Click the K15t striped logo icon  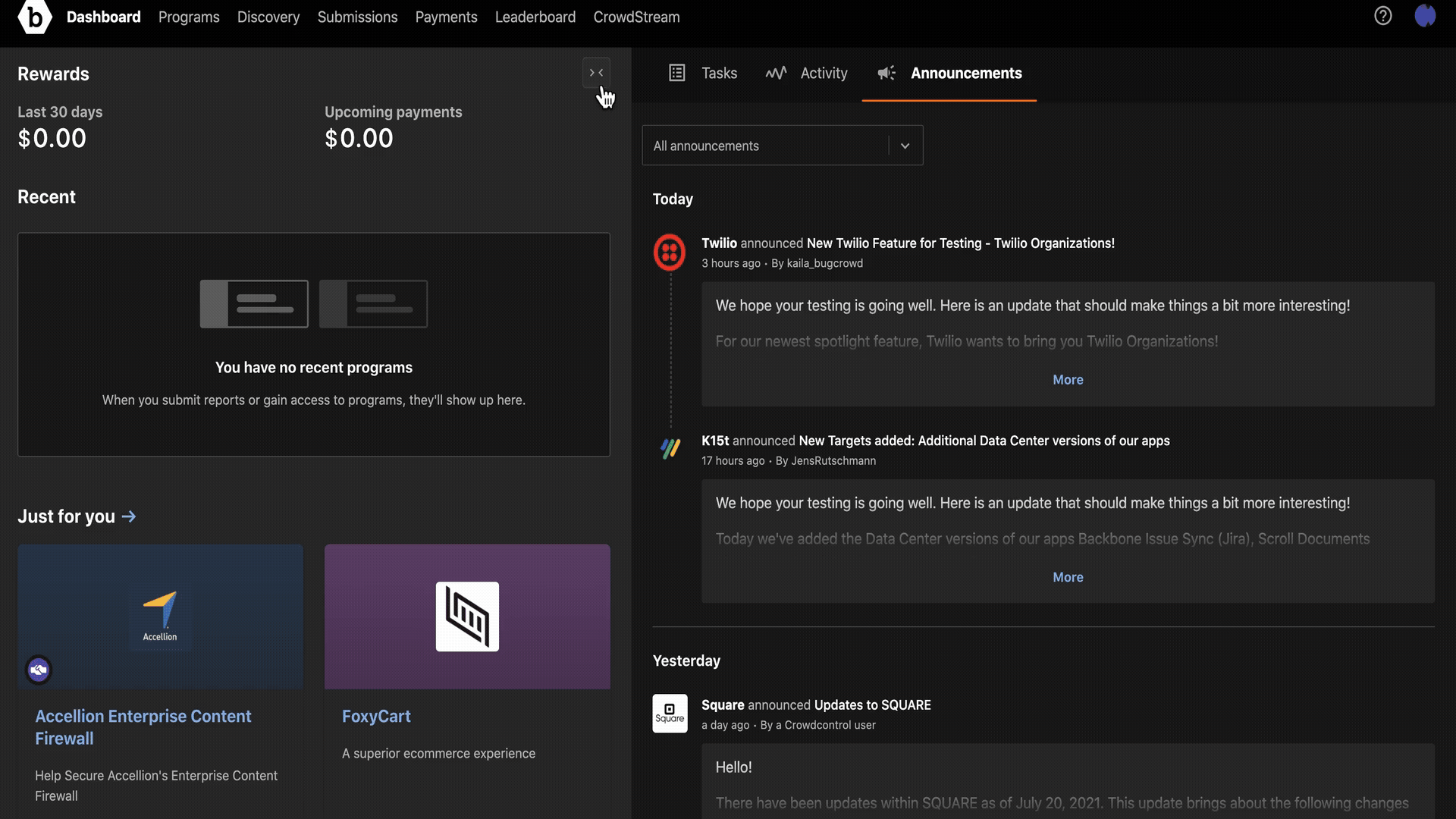pyautogui.click(x=670, y=449)
